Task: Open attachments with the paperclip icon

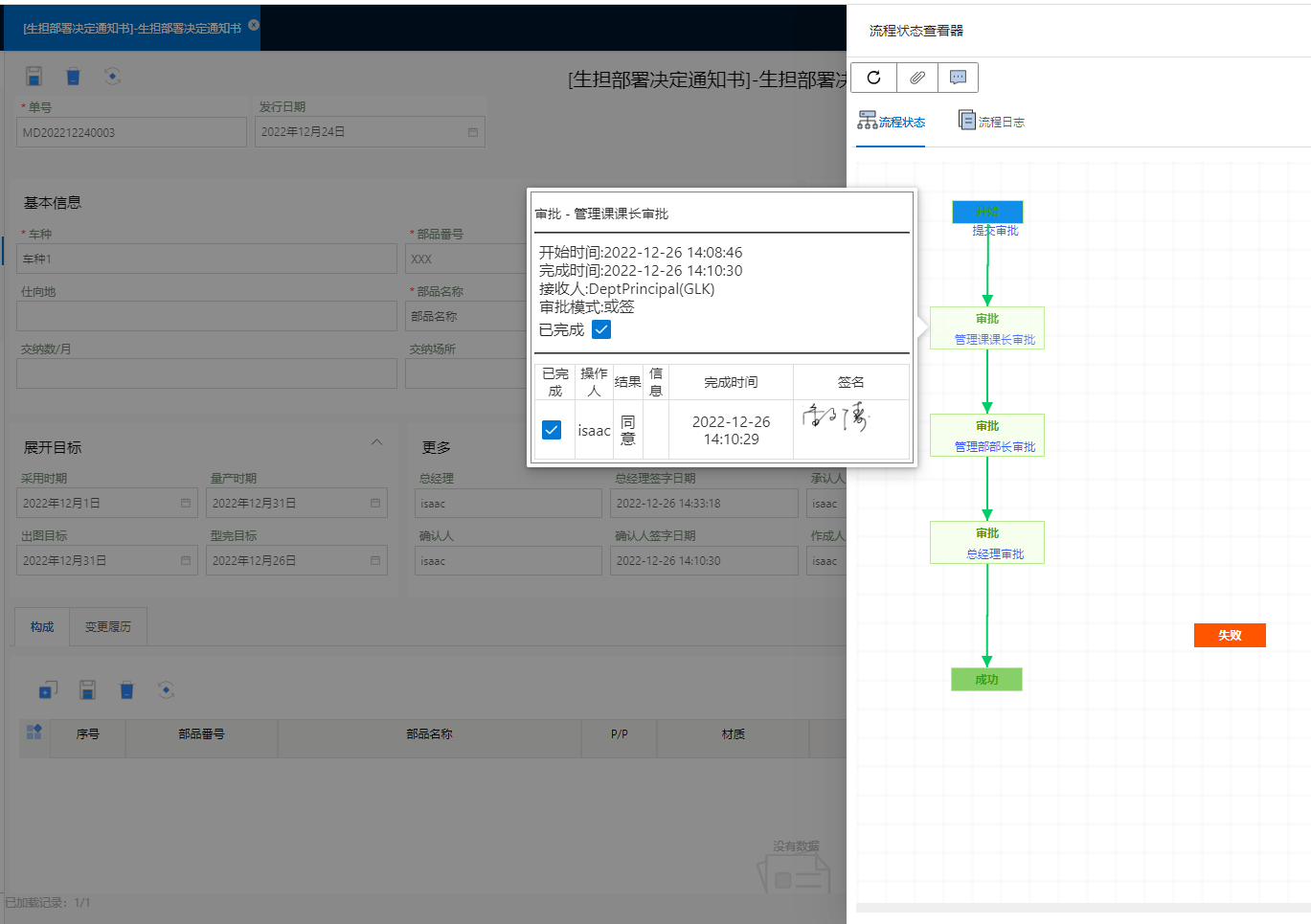Action: (917, 78)
